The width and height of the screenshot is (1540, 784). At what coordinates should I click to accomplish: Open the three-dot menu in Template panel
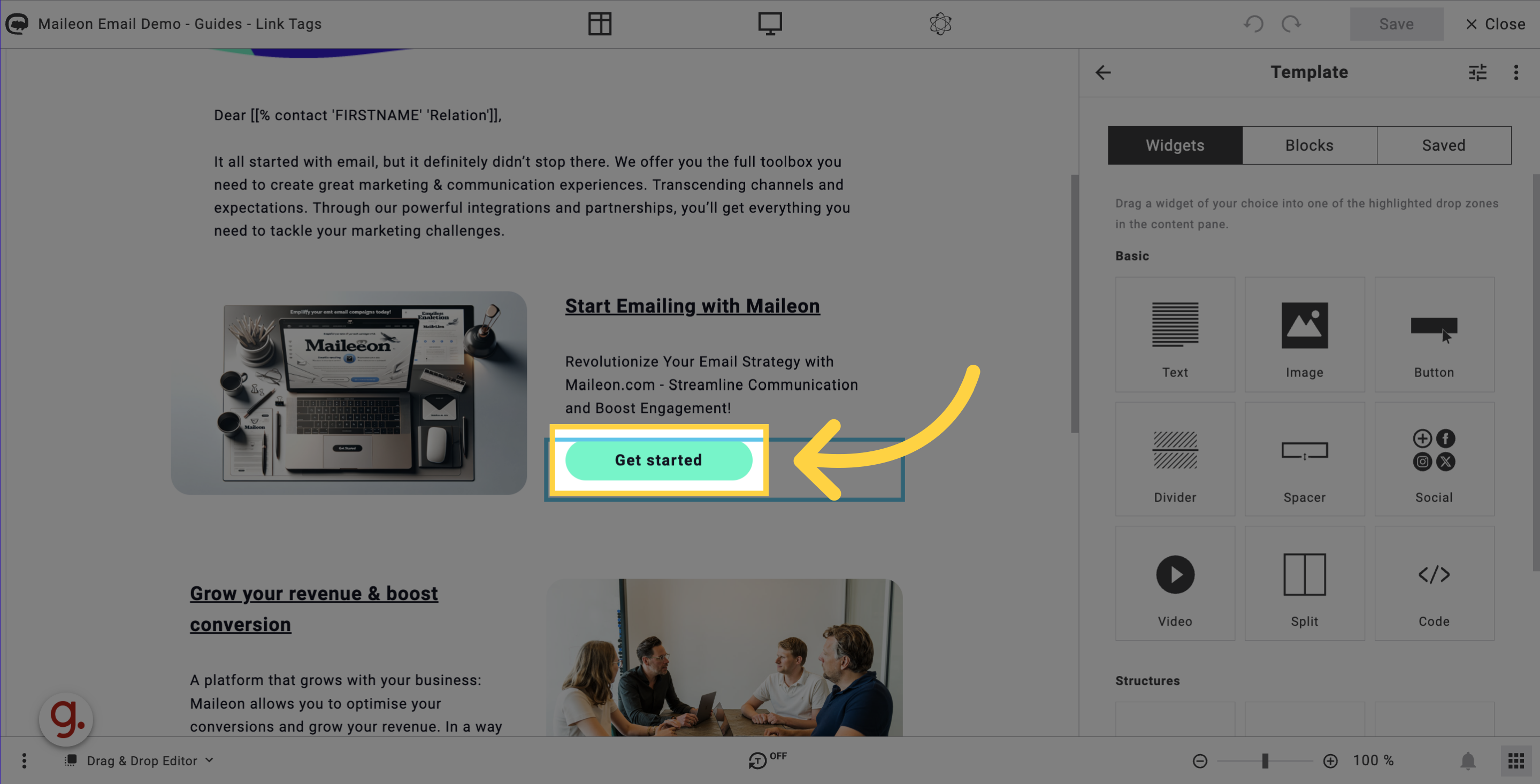tap(1516, 72)
